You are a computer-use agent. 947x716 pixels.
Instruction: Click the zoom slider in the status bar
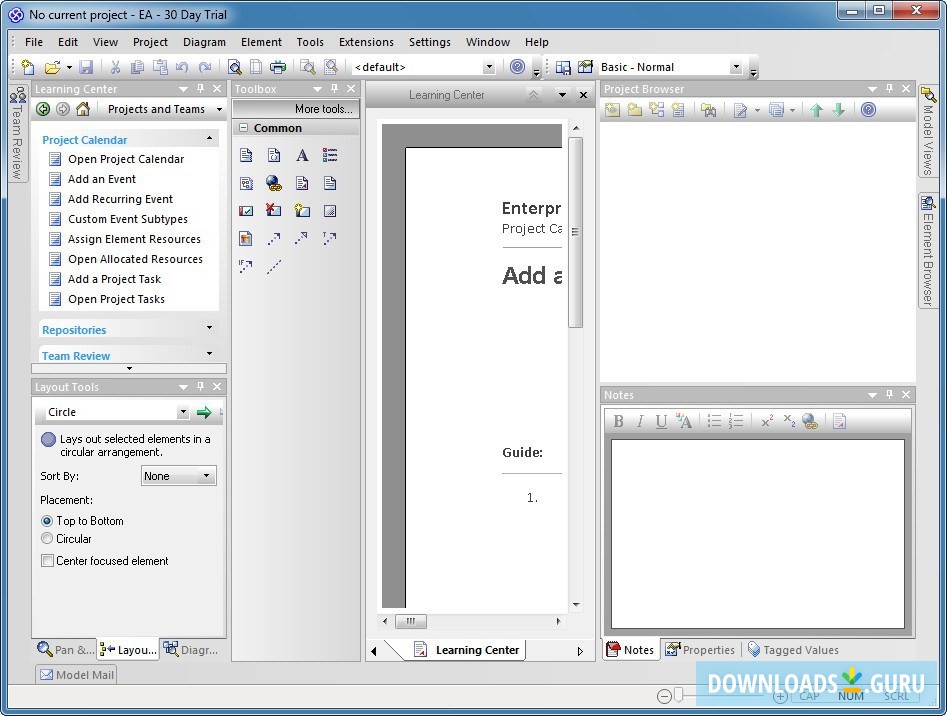(679, 695)
